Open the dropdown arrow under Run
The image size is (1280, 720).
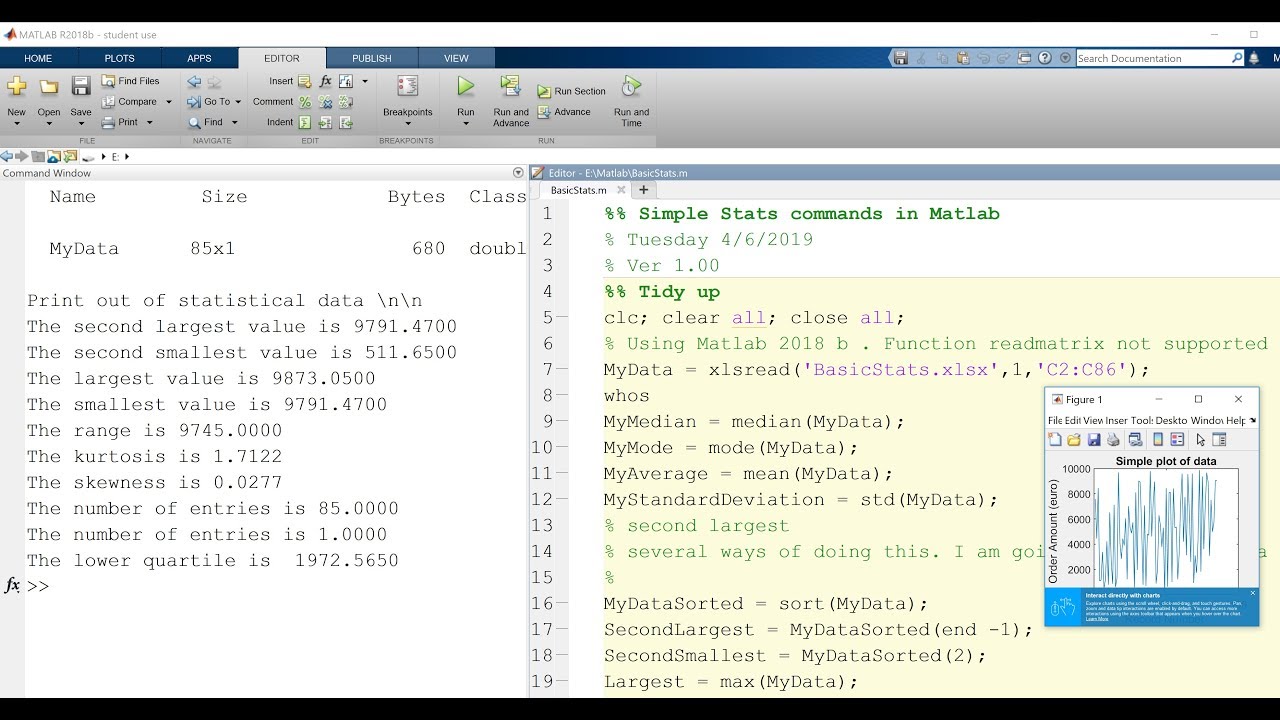click(x=466, y=125)
